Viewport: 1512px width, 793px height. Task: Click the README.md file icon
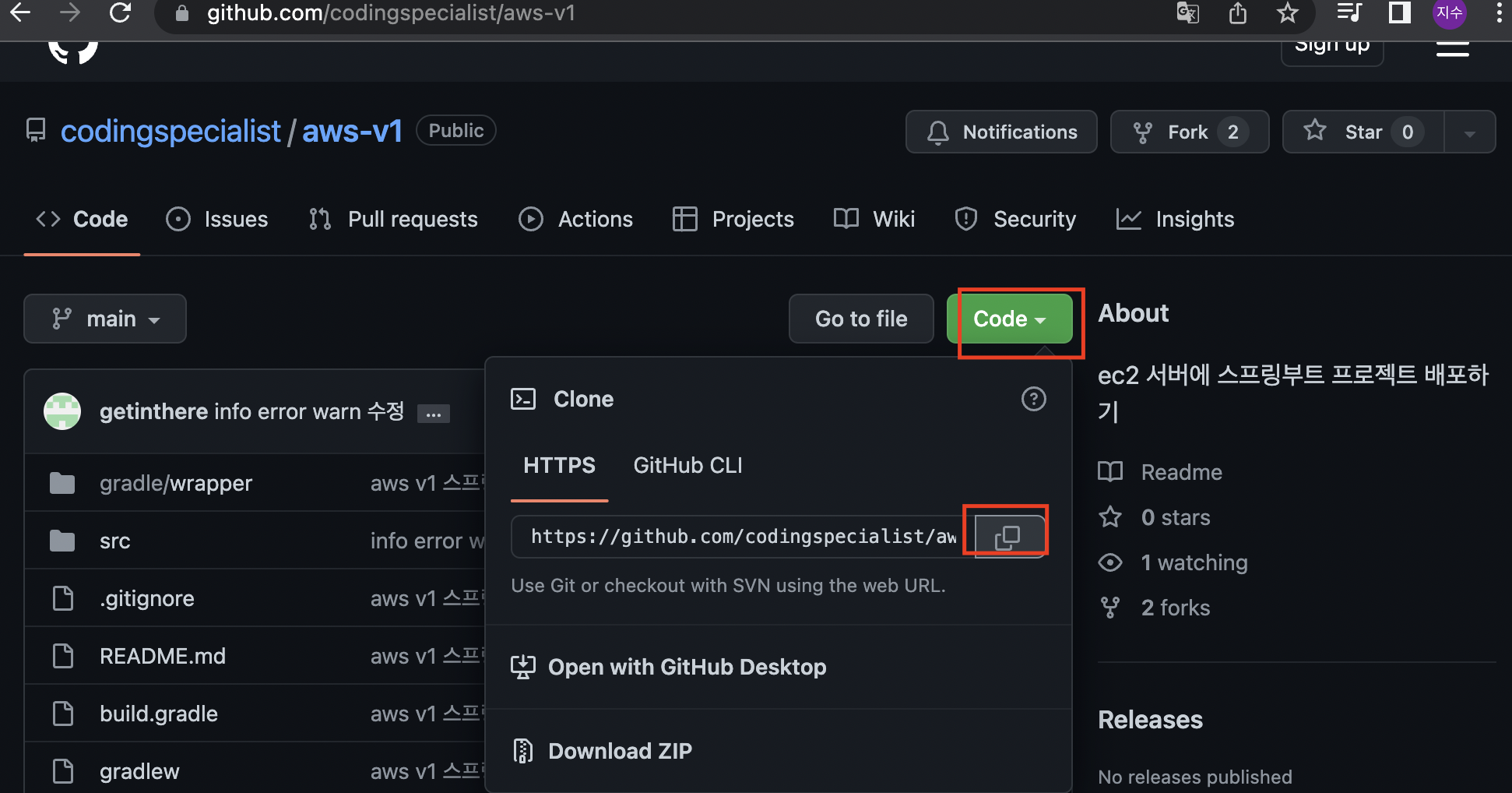point(63,656)
